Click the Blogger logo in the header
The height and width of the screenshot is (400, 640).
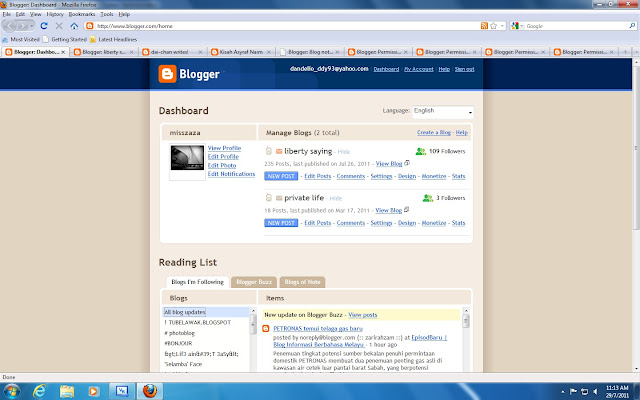(189, 74)
